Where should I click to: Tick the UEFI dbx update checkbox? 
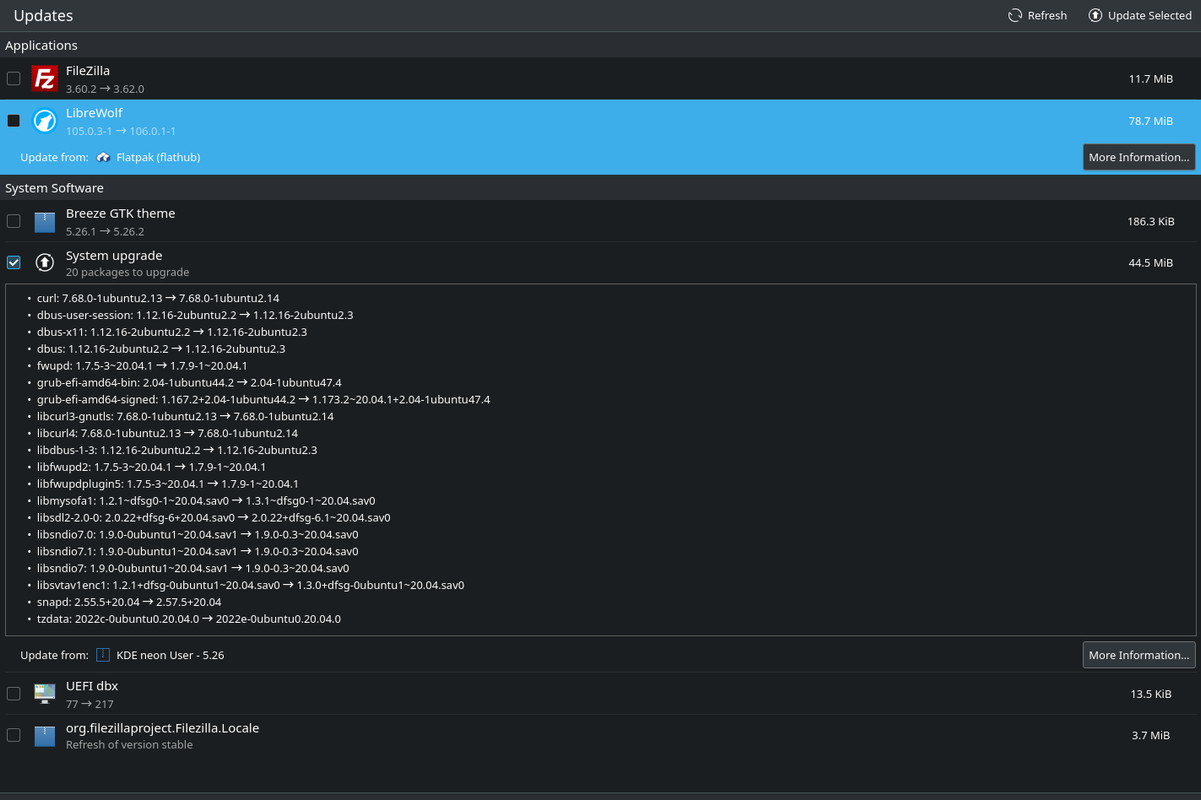(13, 693)
